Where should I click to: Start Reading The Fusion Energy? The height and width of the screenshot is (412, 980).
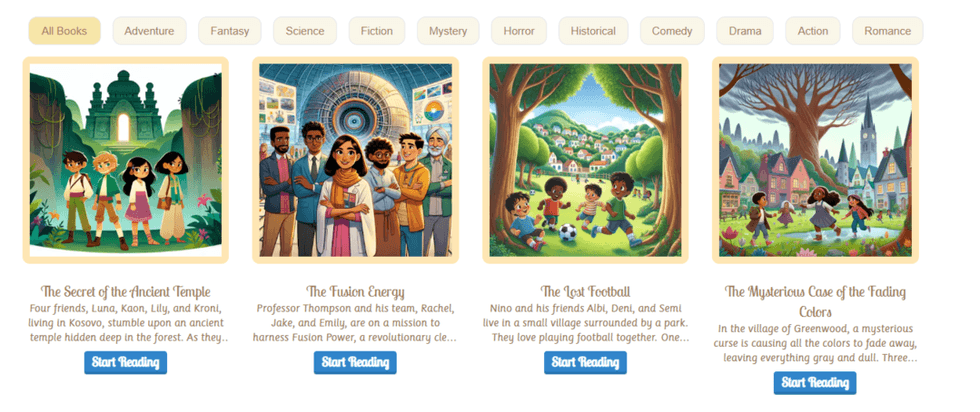pyautogui.click(x=355, y=363)
